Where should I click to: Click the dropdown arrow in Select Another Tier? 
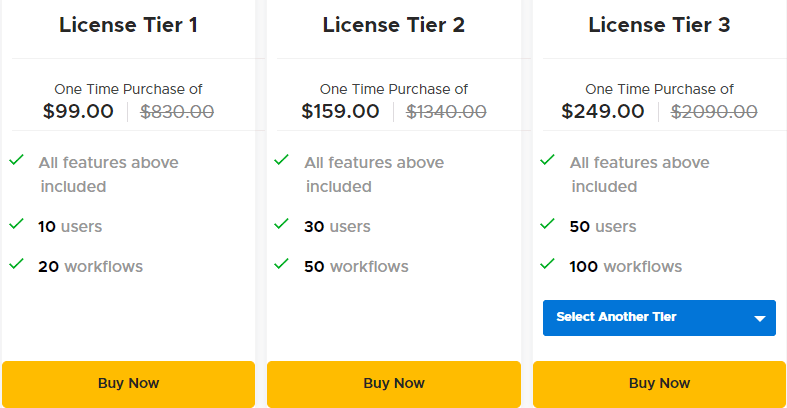(x=759, y=319)
